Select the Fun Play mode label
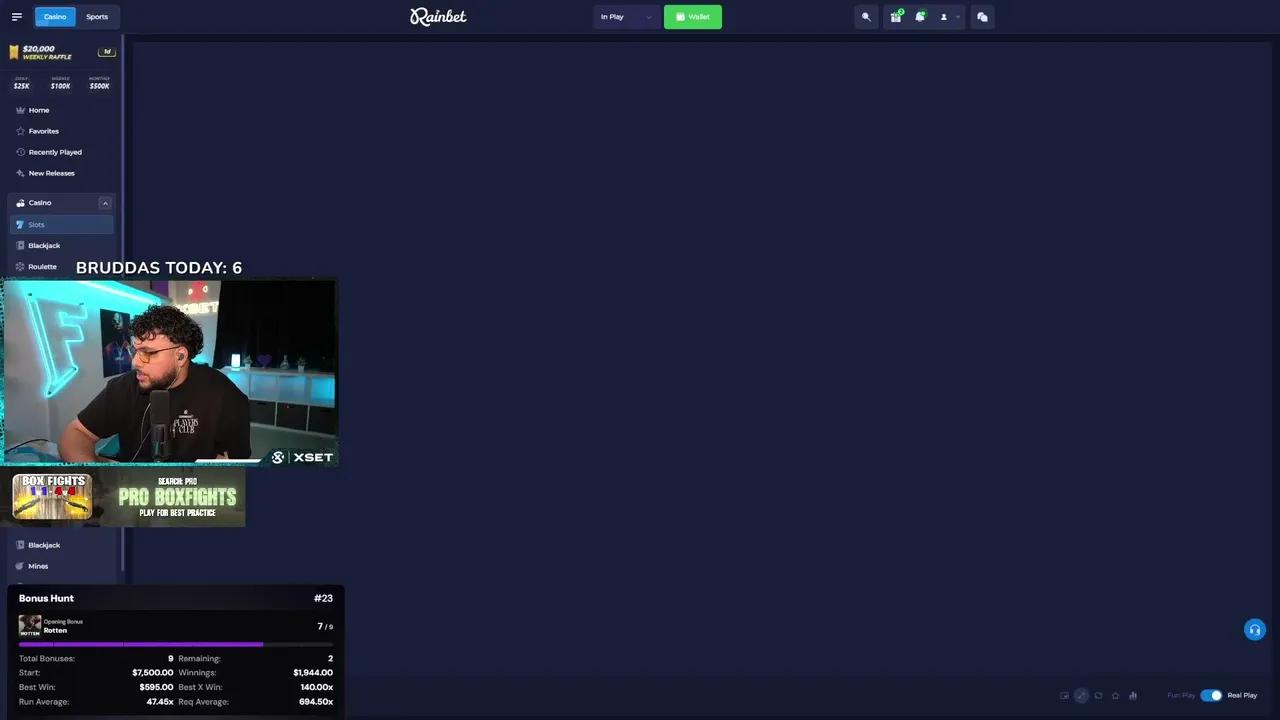This screenshot has height=720, width=1280. point(1181,695)
